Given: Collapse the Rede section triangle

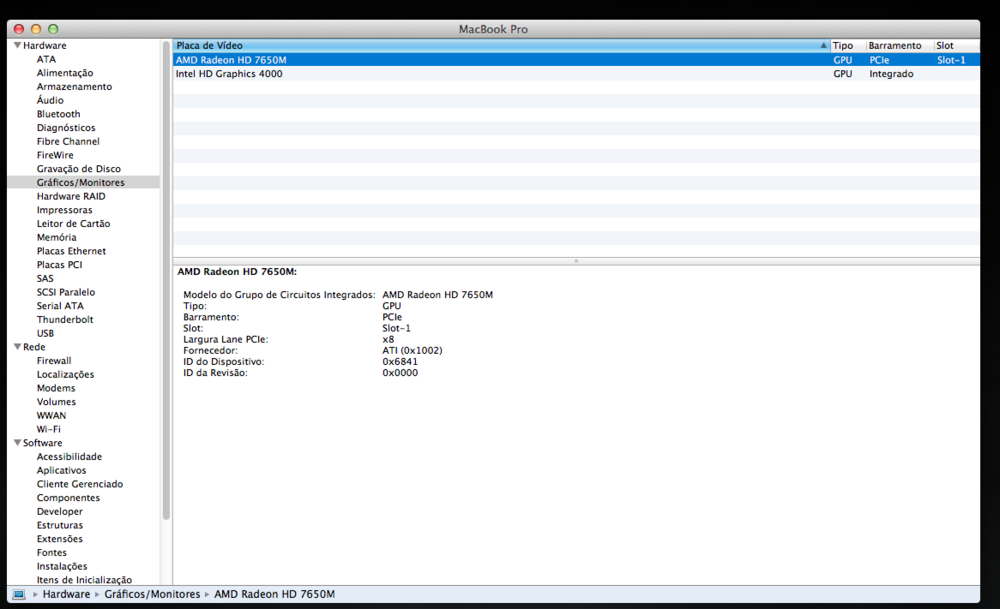Looking at the screenshot, I should (x=17, y=347).
